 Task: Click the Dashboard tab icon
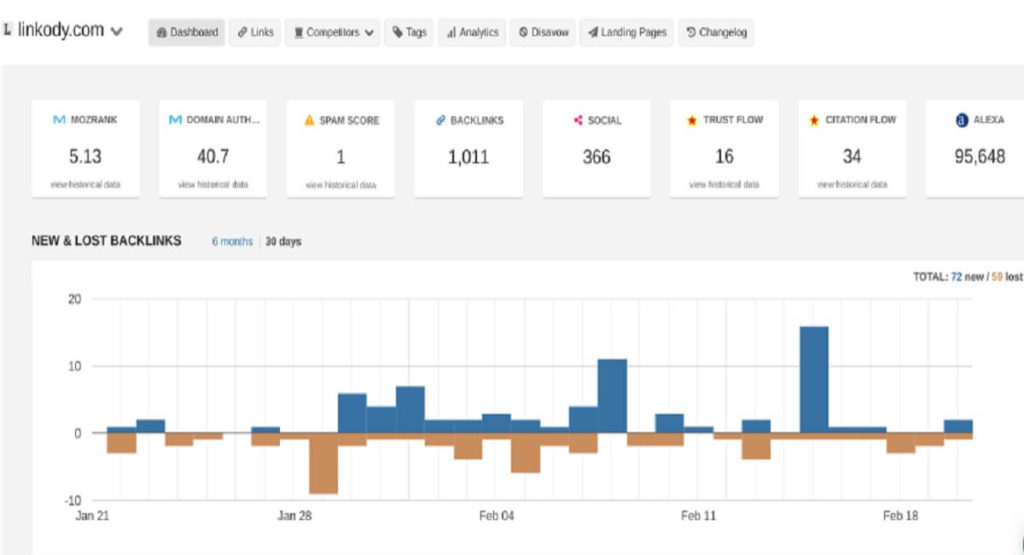(161, 33)
